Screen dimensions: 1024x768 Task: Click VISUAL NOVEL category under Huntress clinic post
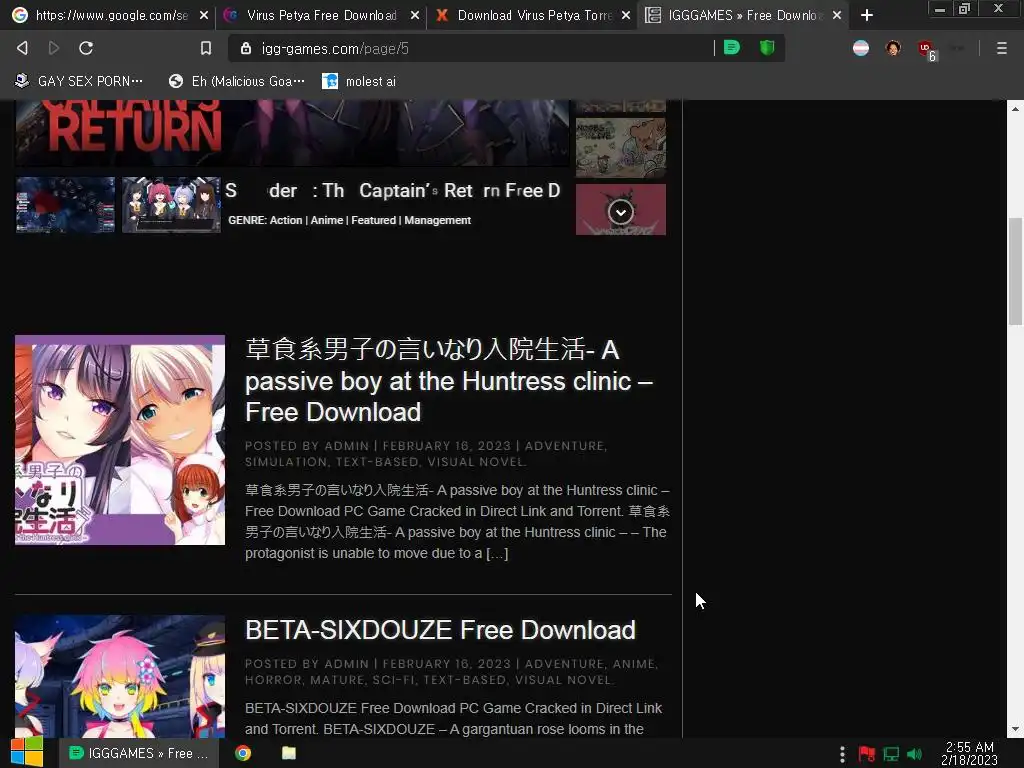pos(475,462)
